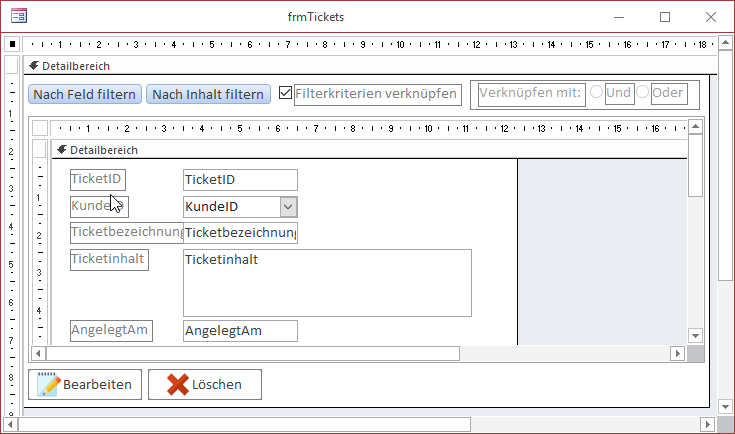Open the KundeID combo box arrow
The image size is (735, 434).
point(288,207)
